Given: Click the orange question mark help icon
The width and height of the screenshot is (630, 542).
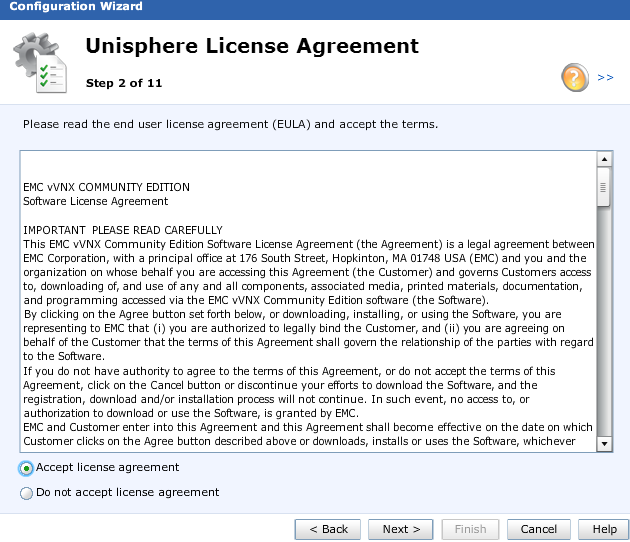Looking at the screenshot, I should pos(575,77).
